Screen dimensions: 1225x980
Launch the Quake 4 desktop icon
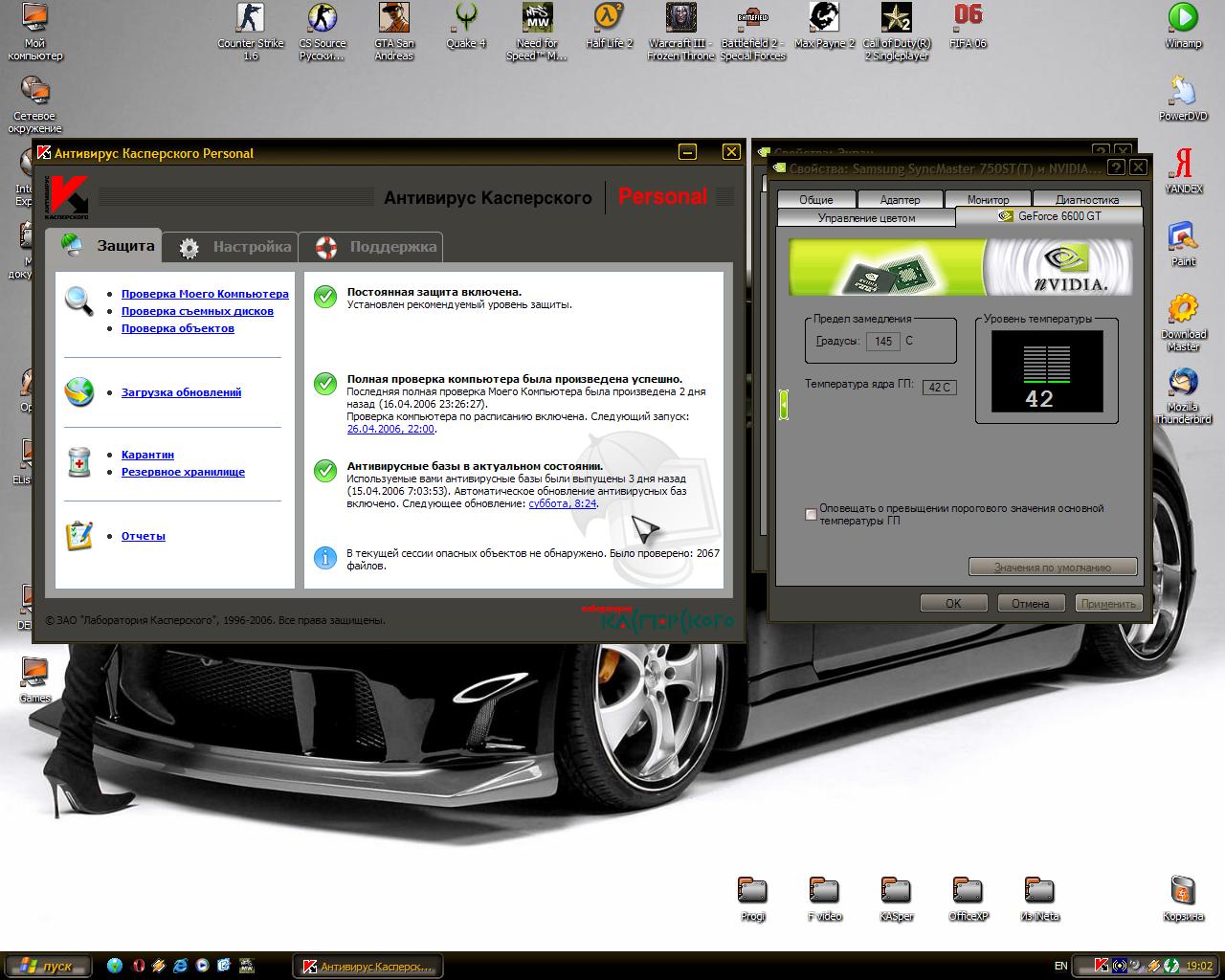pos(466,26)
